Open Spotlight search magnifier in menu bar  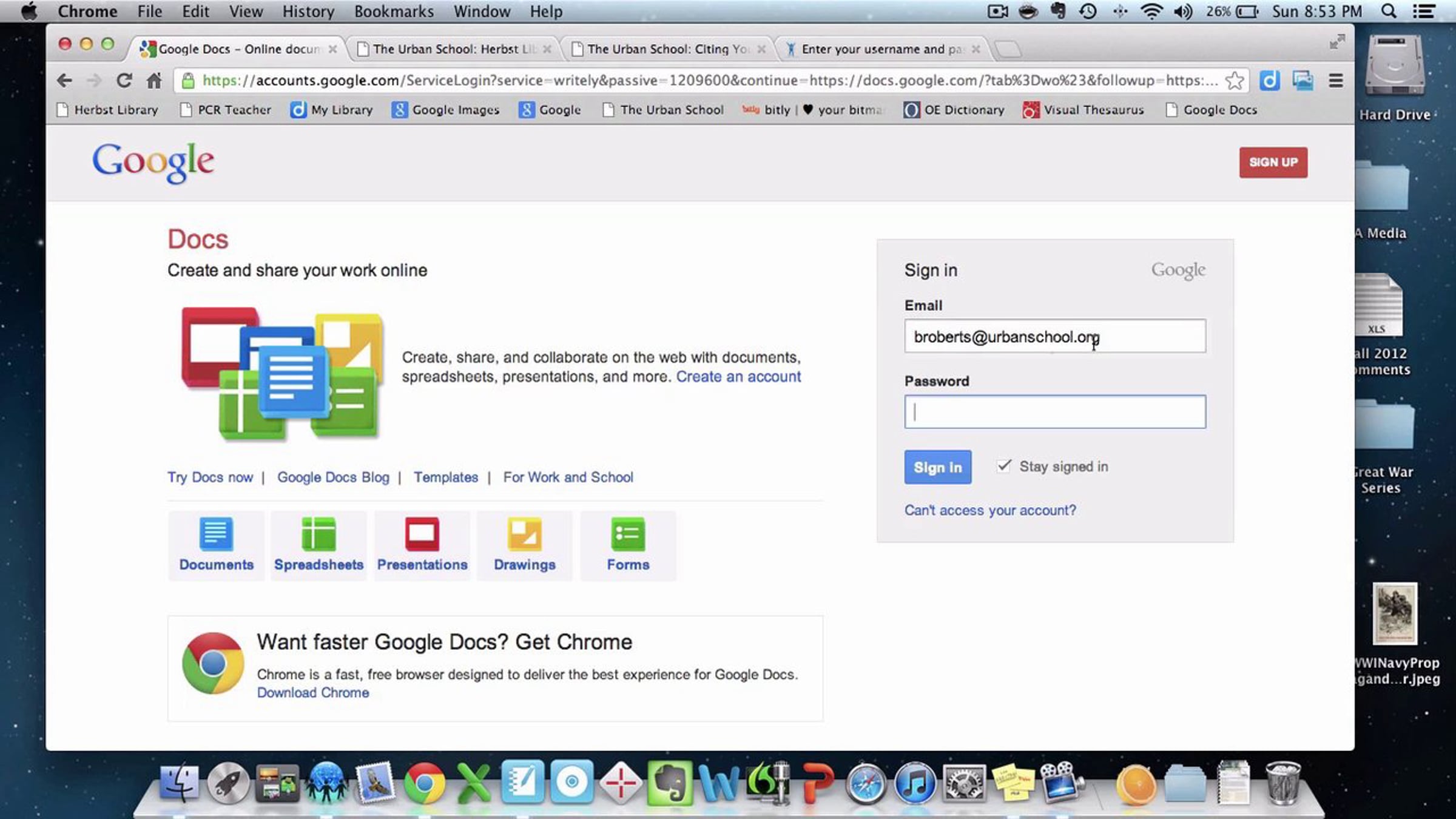(1389, 12)
